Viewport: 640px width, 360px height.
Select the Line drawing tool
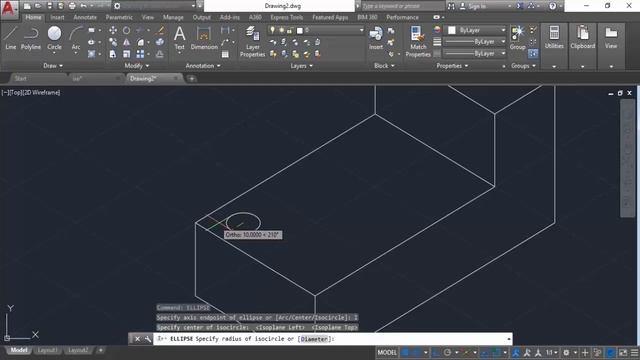11,38
